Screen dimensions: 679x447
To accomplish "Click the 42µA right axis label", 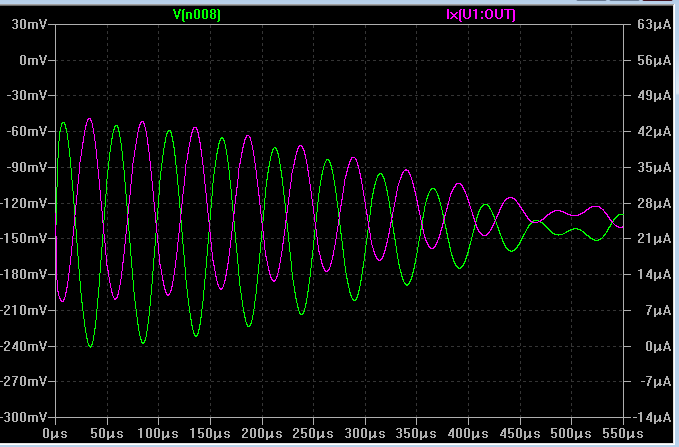I will click(654, 131).
